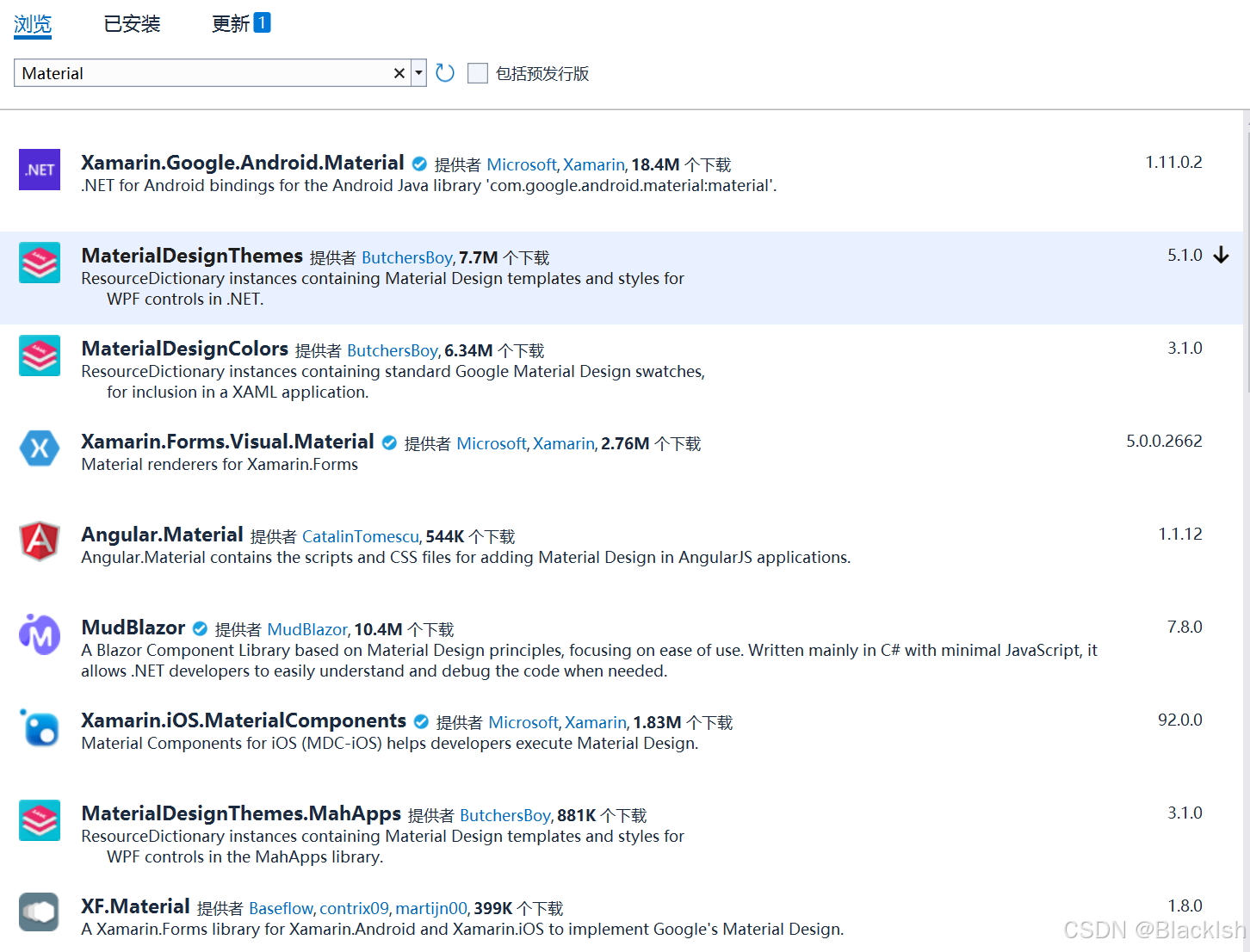Image resolution: width=1250 pixels, height=952 pixels.
Task: Click verified badge beside Xamarin.Forms.Visual.Material
Action: [389, 443]
